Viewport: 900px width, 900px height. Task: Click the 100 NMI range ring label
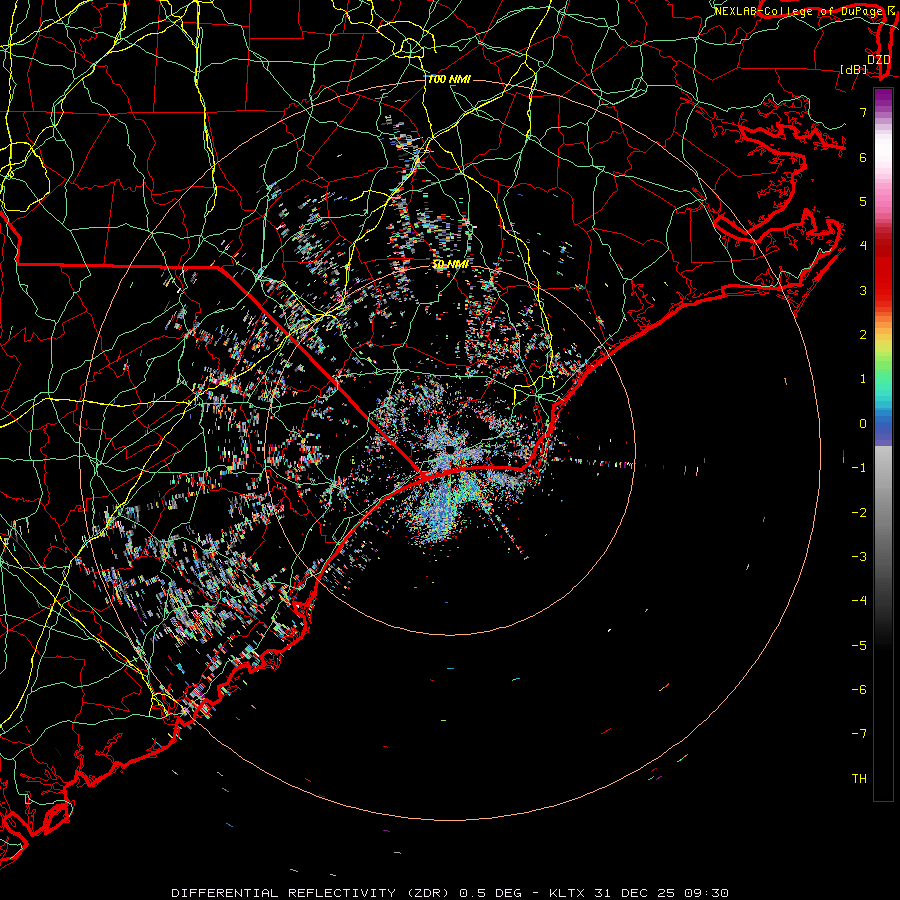449,79
